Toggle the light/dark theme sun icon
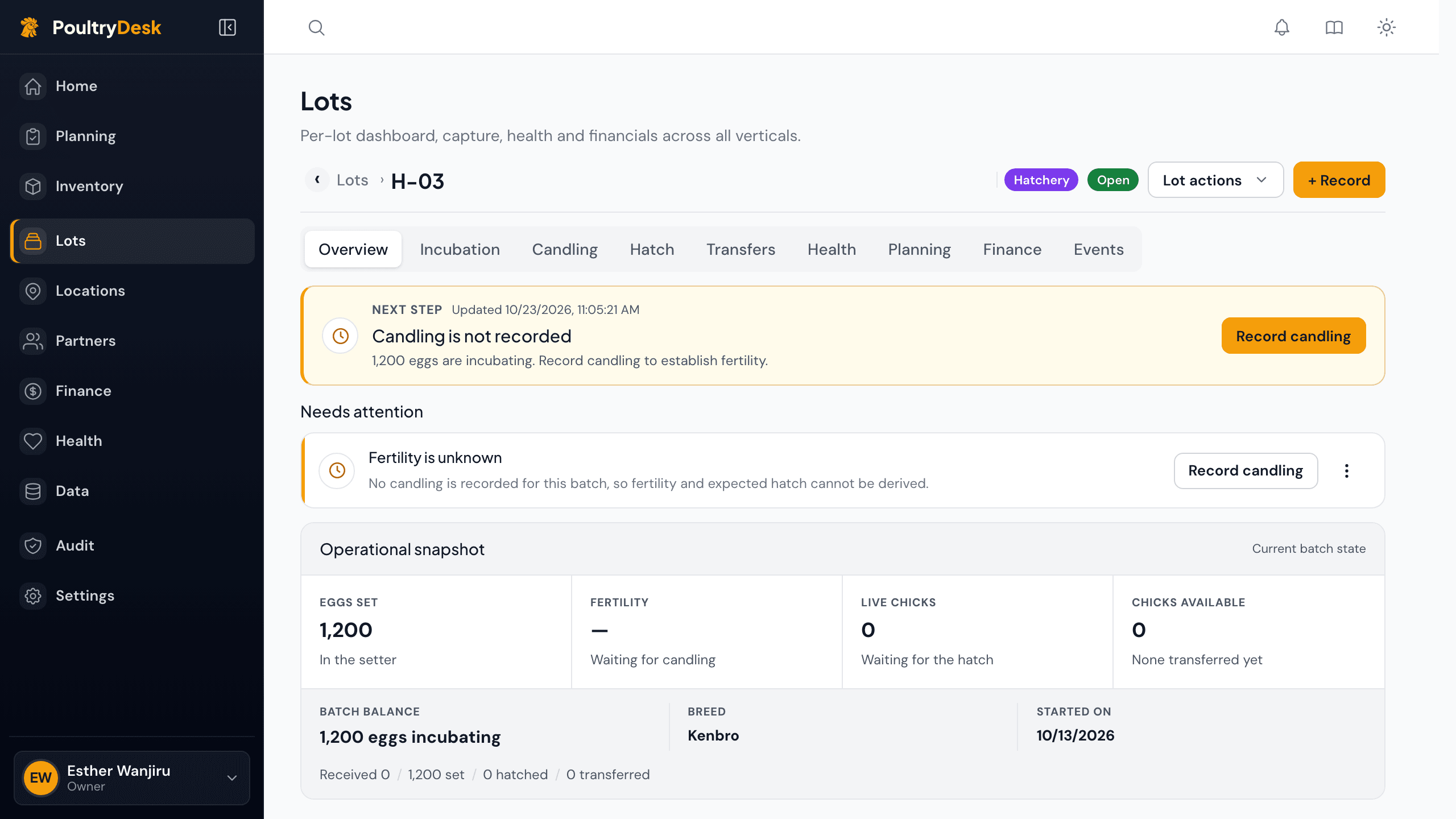 [1386, 27]
